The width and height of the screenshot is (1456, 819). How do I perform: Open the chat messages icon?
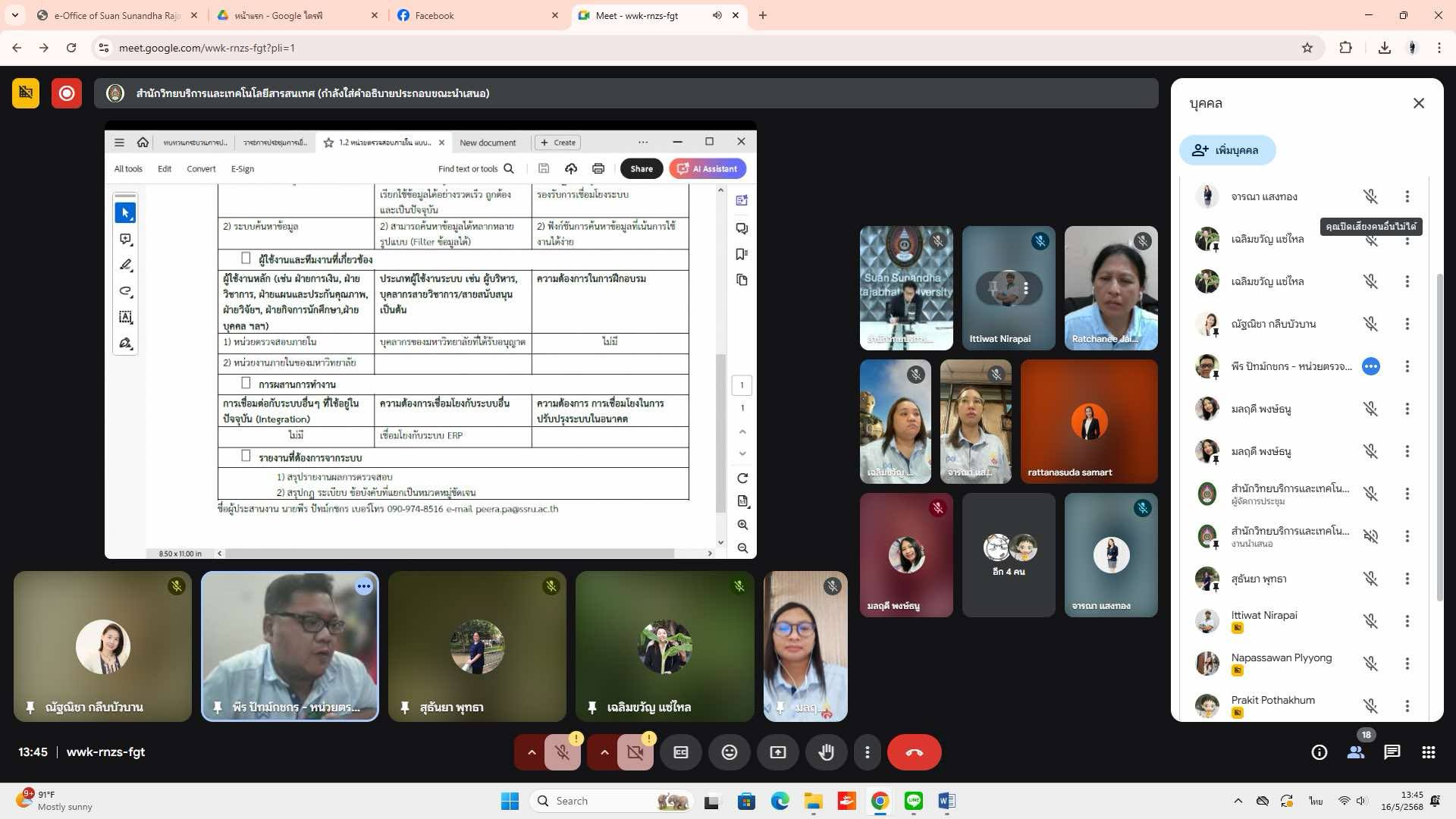1392,752
